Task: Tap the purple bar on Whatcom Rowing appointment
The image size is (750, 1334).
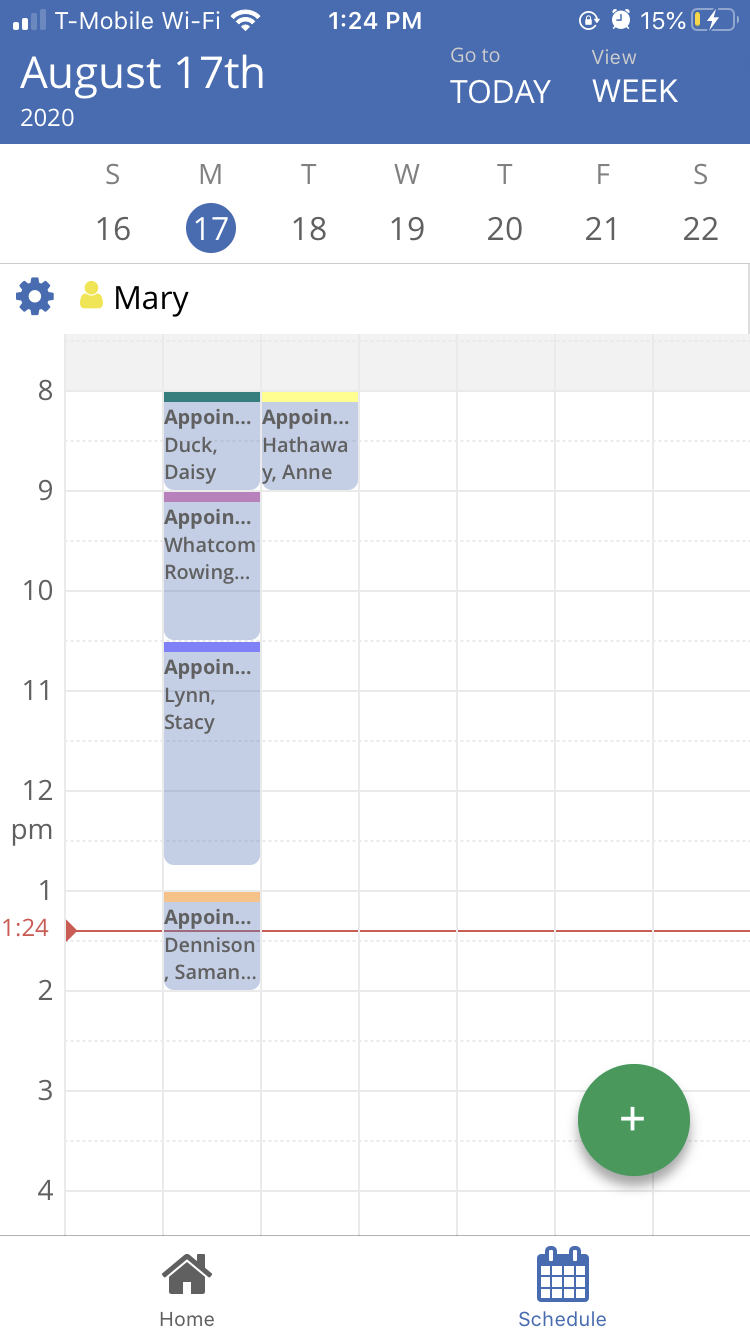Action: [211, 497]
